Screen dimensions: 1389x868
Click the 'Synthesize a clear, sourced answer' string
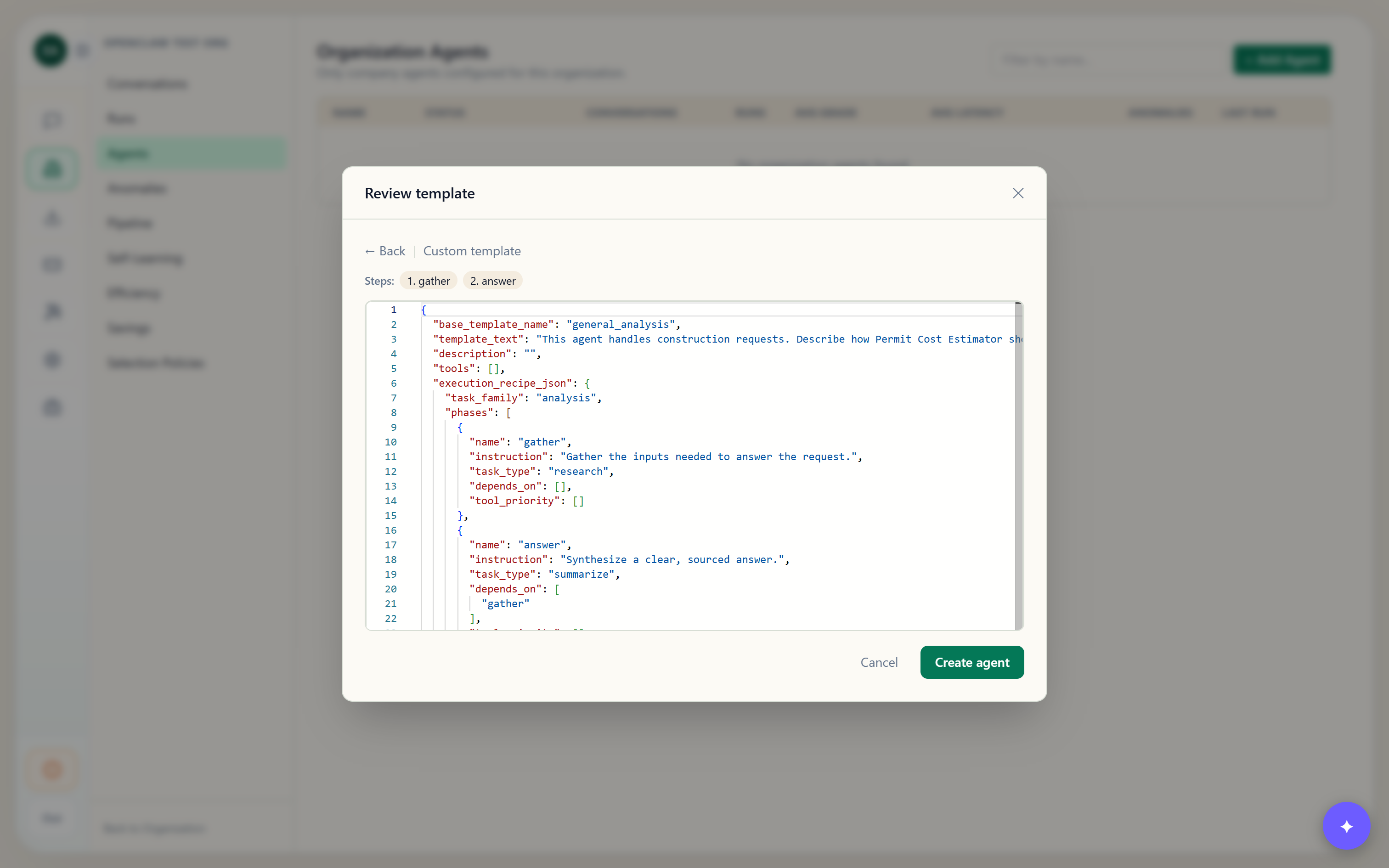(x=672, y=560)
